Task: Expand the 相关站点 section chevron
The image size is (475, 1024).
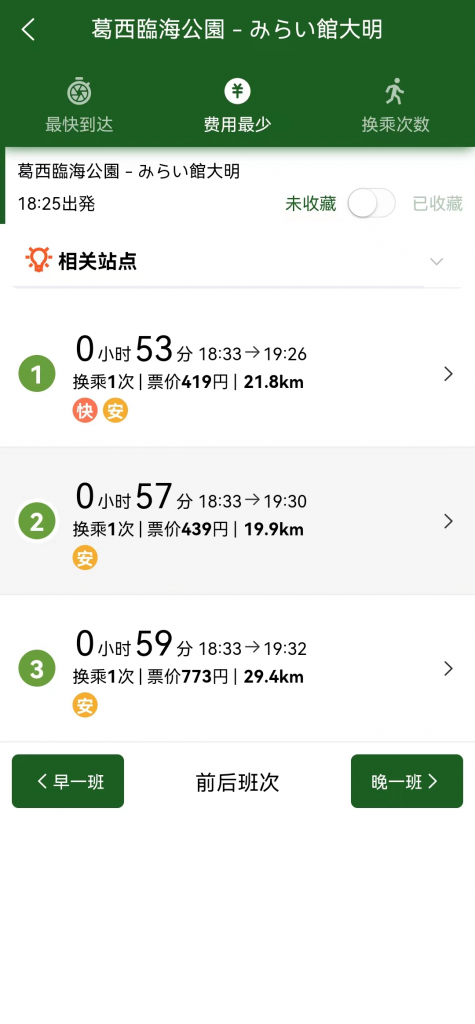Action: (436, 262)
